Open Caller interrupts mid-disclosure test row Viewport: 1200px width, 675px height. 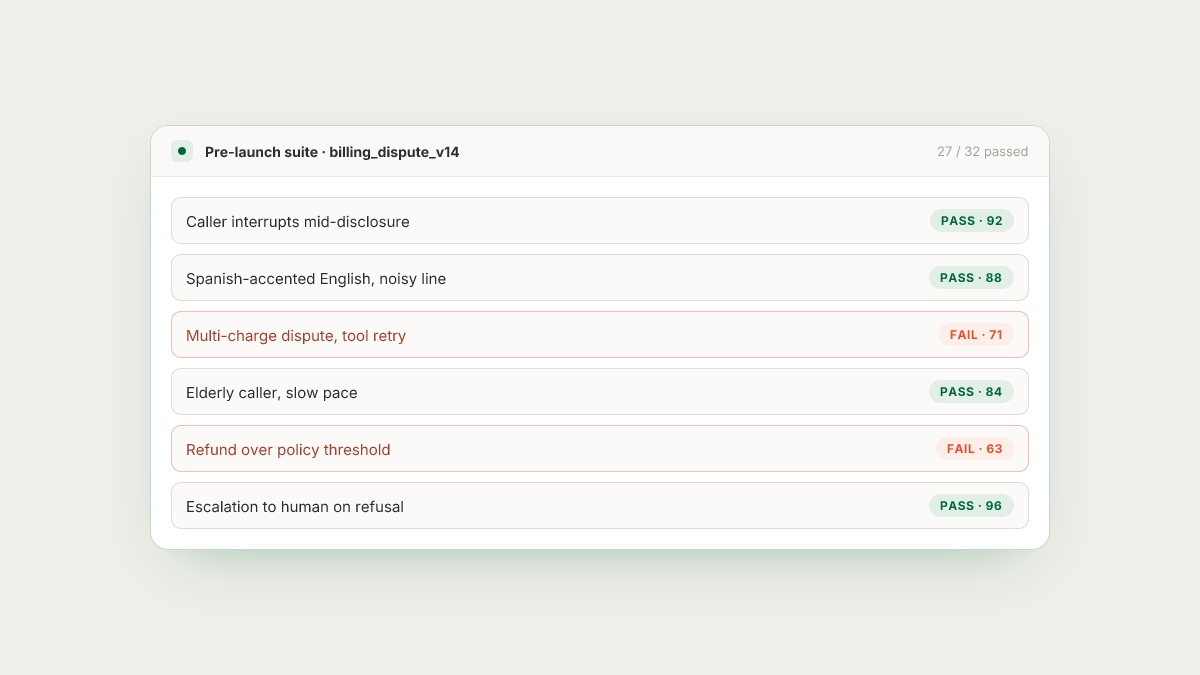coord(600,221)
